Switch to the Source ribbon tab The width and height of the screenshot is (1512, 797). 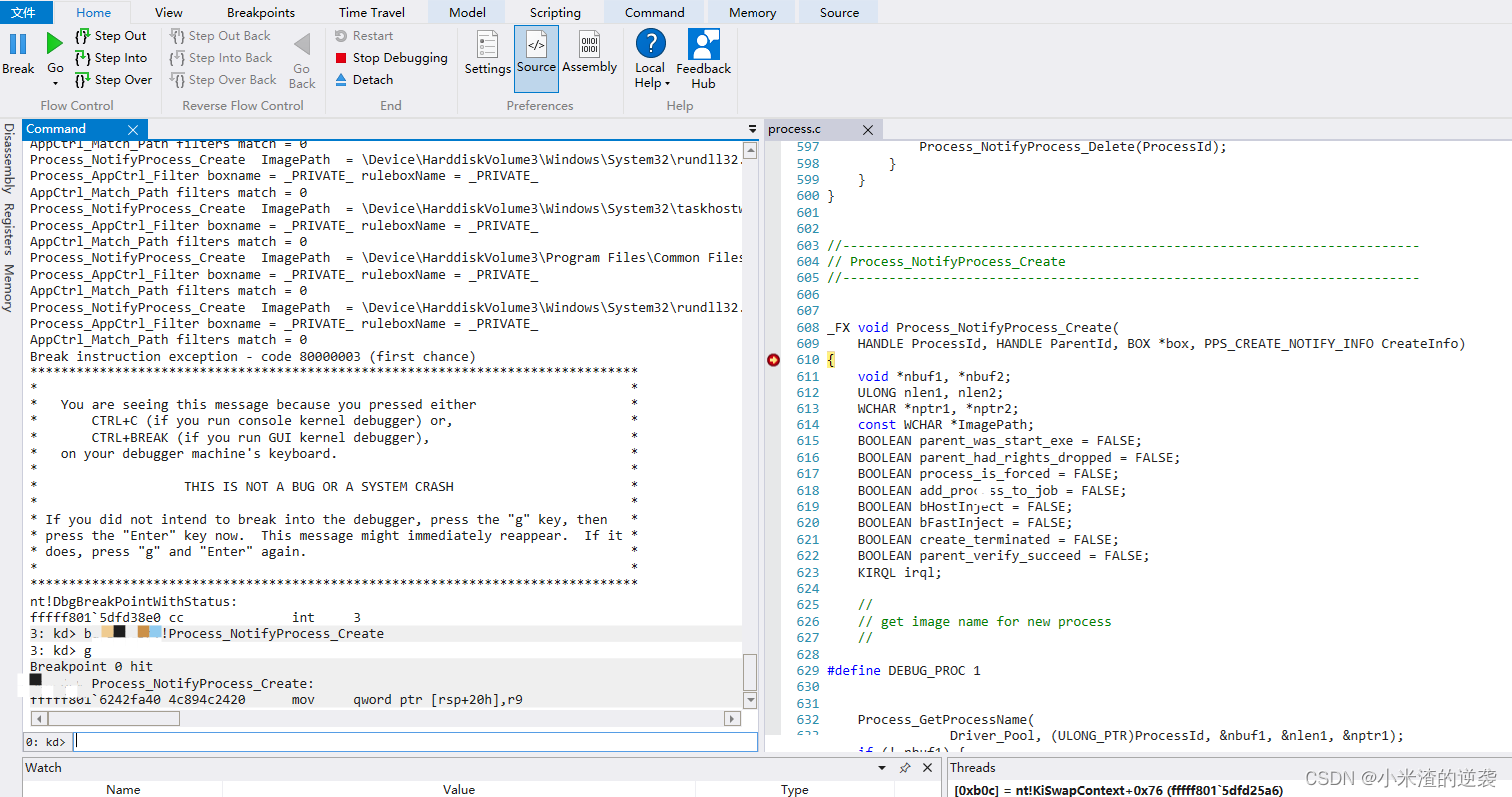[839, 12]
